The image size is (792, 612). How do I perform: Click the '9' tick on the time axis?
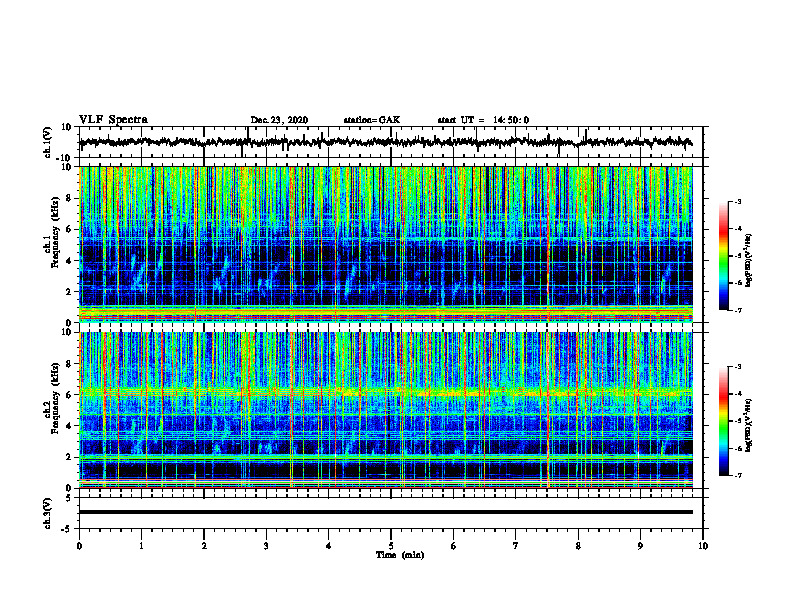[640, 546]
